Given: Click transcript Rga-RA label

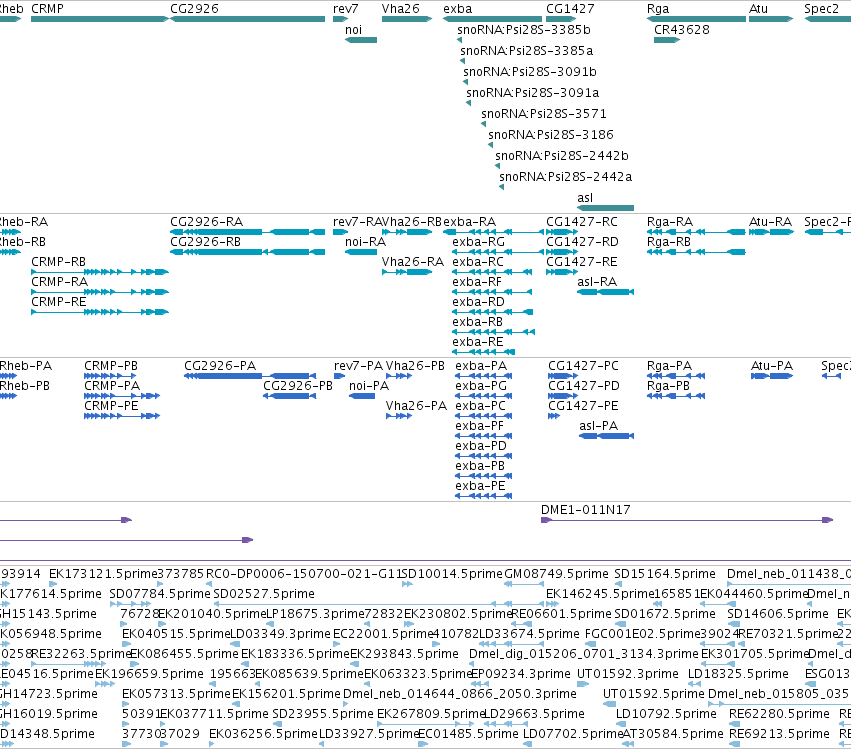Looking at the screenshot, I should click(x=670, y=222).
